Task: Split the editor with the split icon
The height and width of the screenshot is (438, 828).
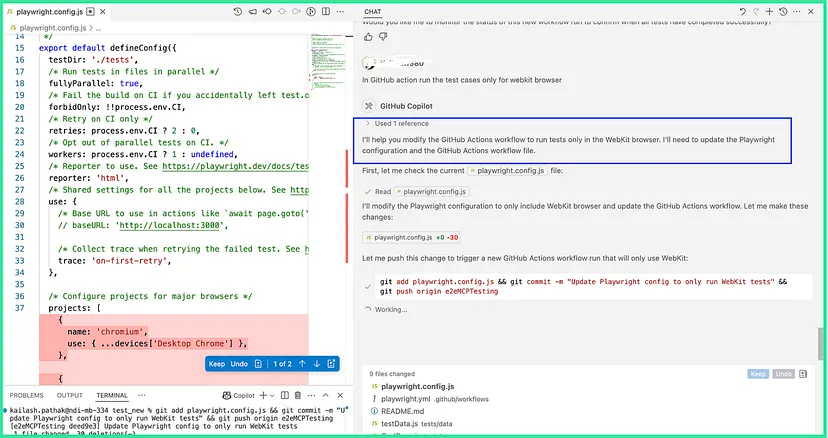Action: pos(326,11)
